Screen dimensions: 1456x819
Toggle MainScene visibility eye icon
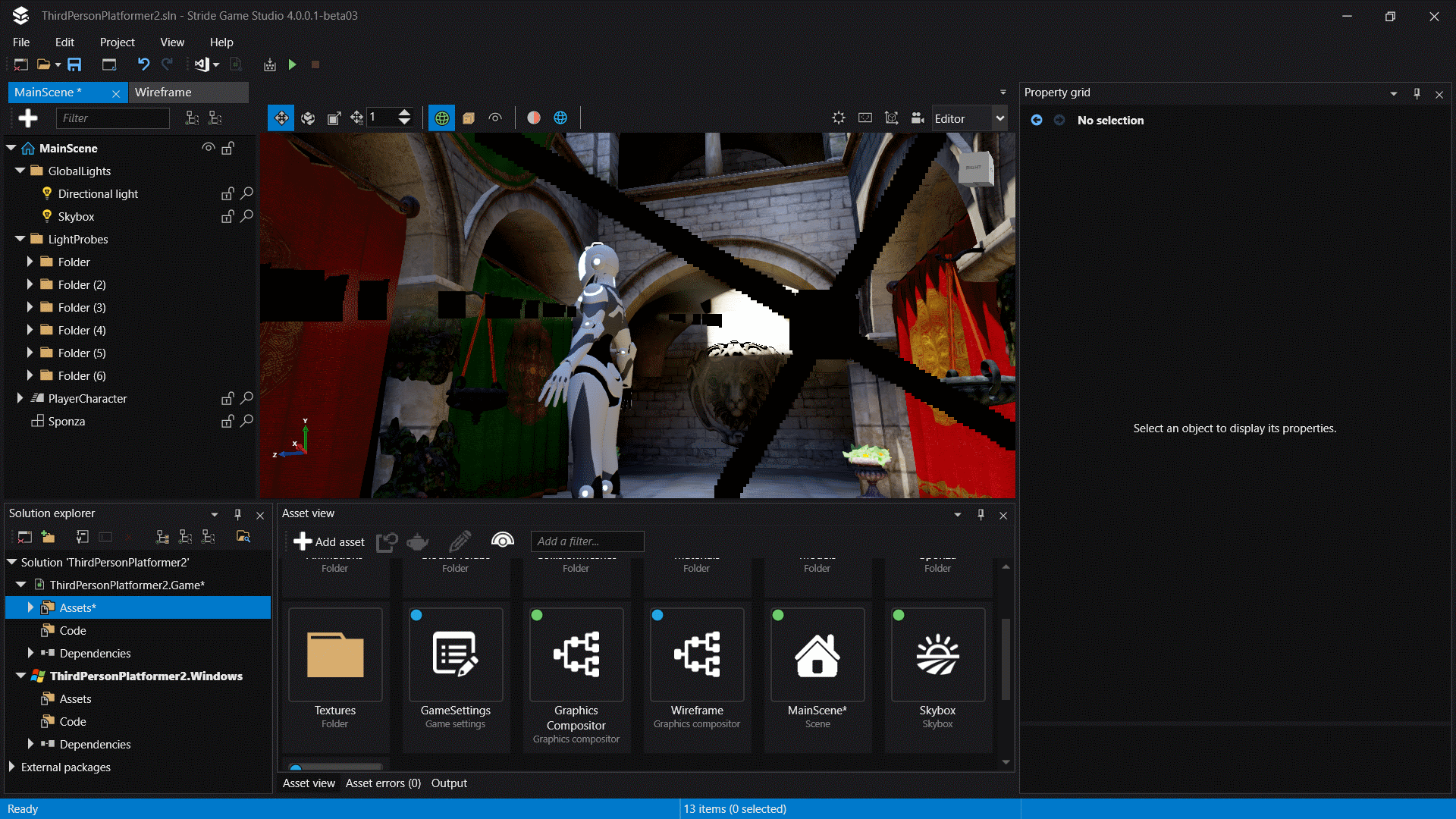[x=208, y=147]
